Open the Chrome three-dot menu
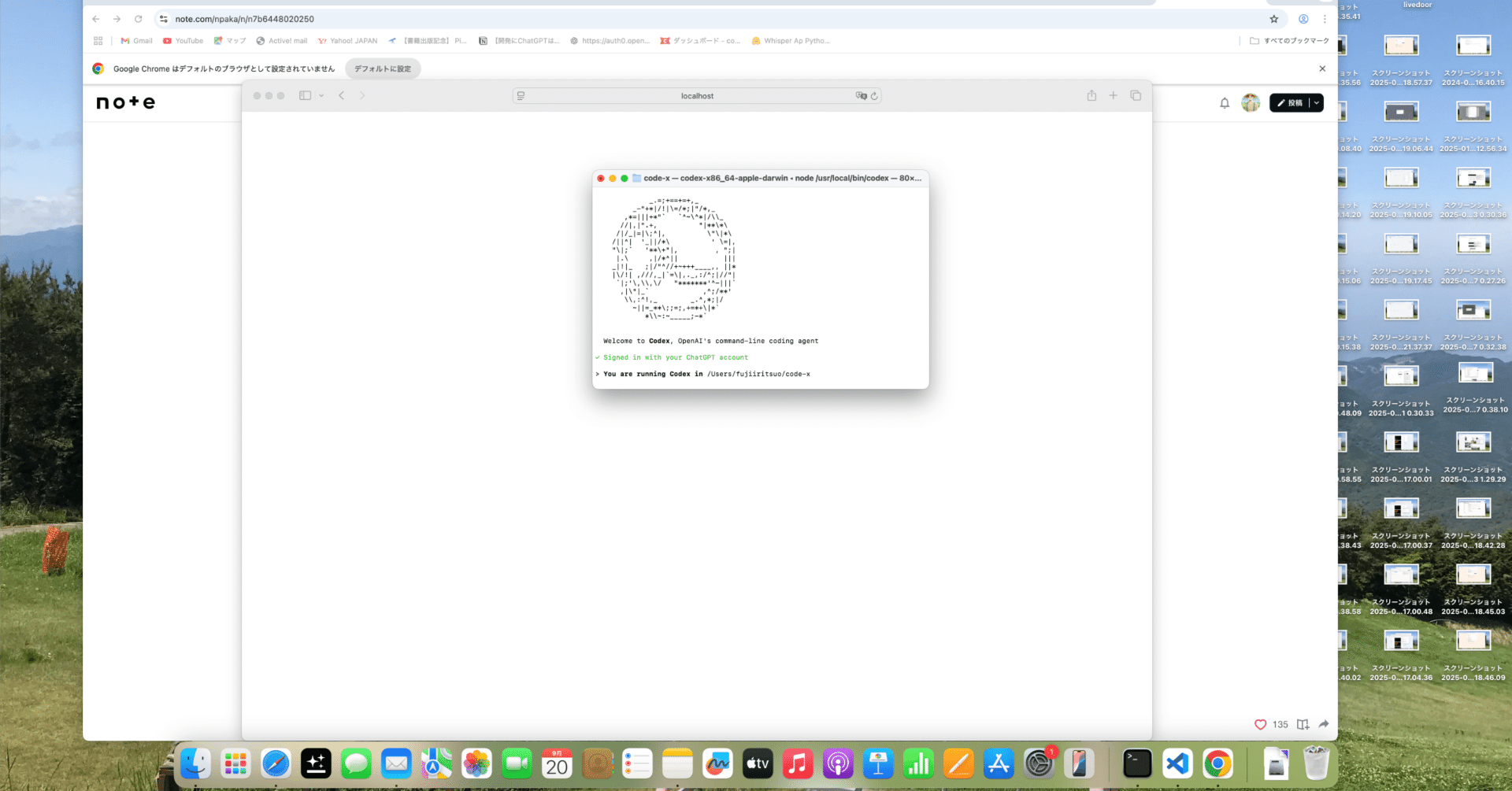Screen dimensions: 1512x791 pyautogui.click(x=1325, y=19)
